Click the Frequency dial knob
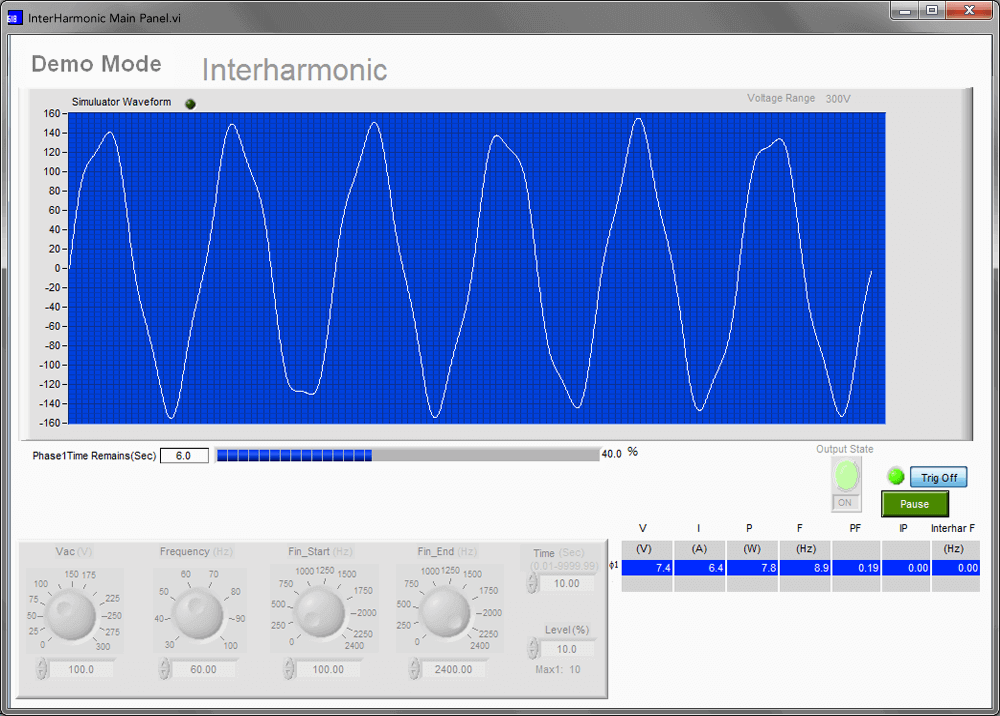1000x716 pixels. [196, 612]
